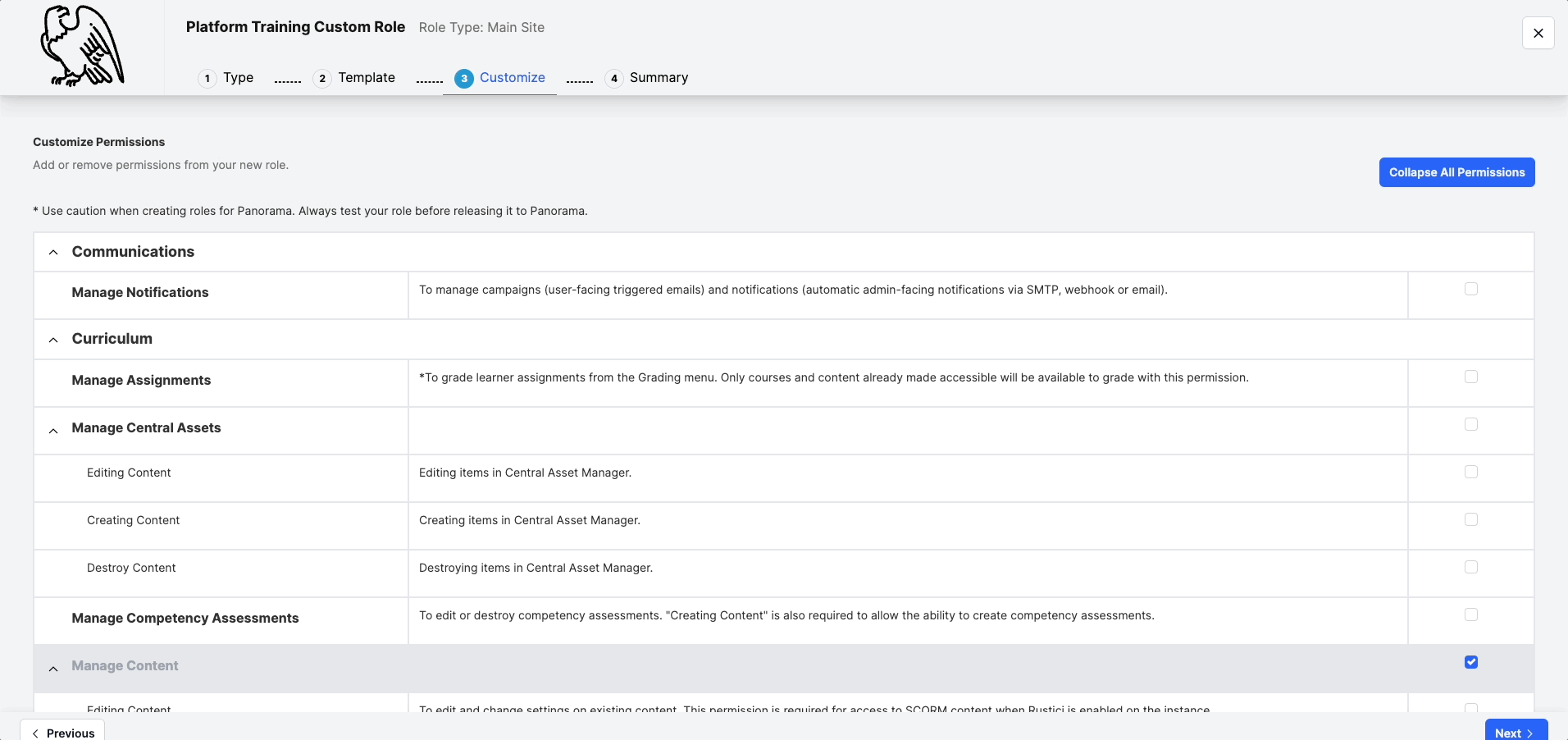The image size is (1568, 740).
Task: Click 'Platform Training Custom Role' title
Action: pyautogui.click(x=295, y=27)
